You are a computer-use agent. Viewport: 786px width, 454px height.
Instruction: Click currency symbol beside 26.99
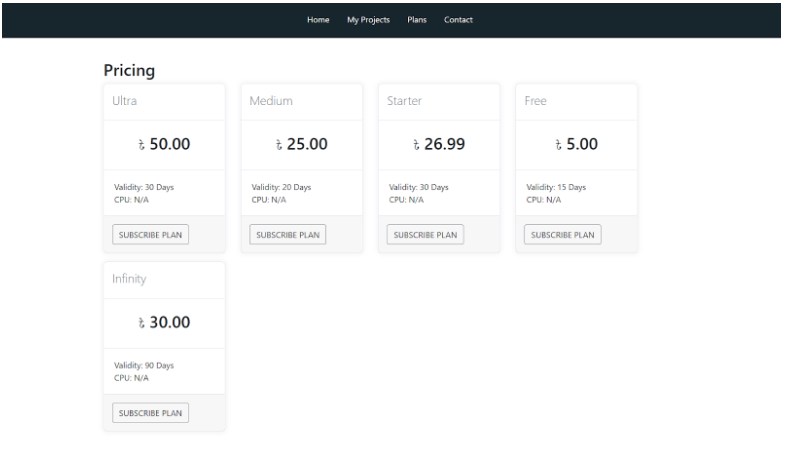point(416,145)
